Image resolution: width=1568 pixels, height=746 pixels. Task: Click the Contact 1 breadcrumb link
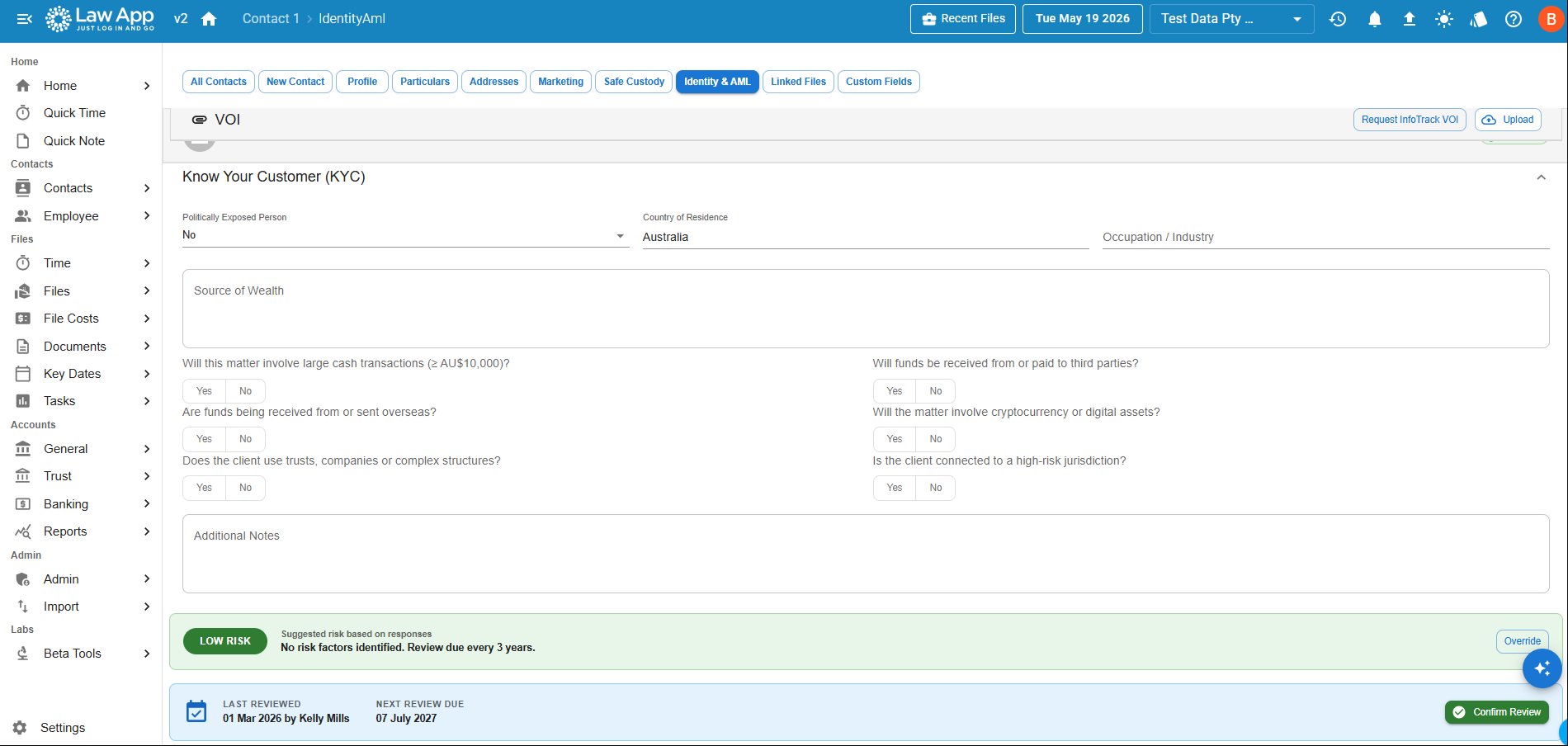[x=271, y=18]
